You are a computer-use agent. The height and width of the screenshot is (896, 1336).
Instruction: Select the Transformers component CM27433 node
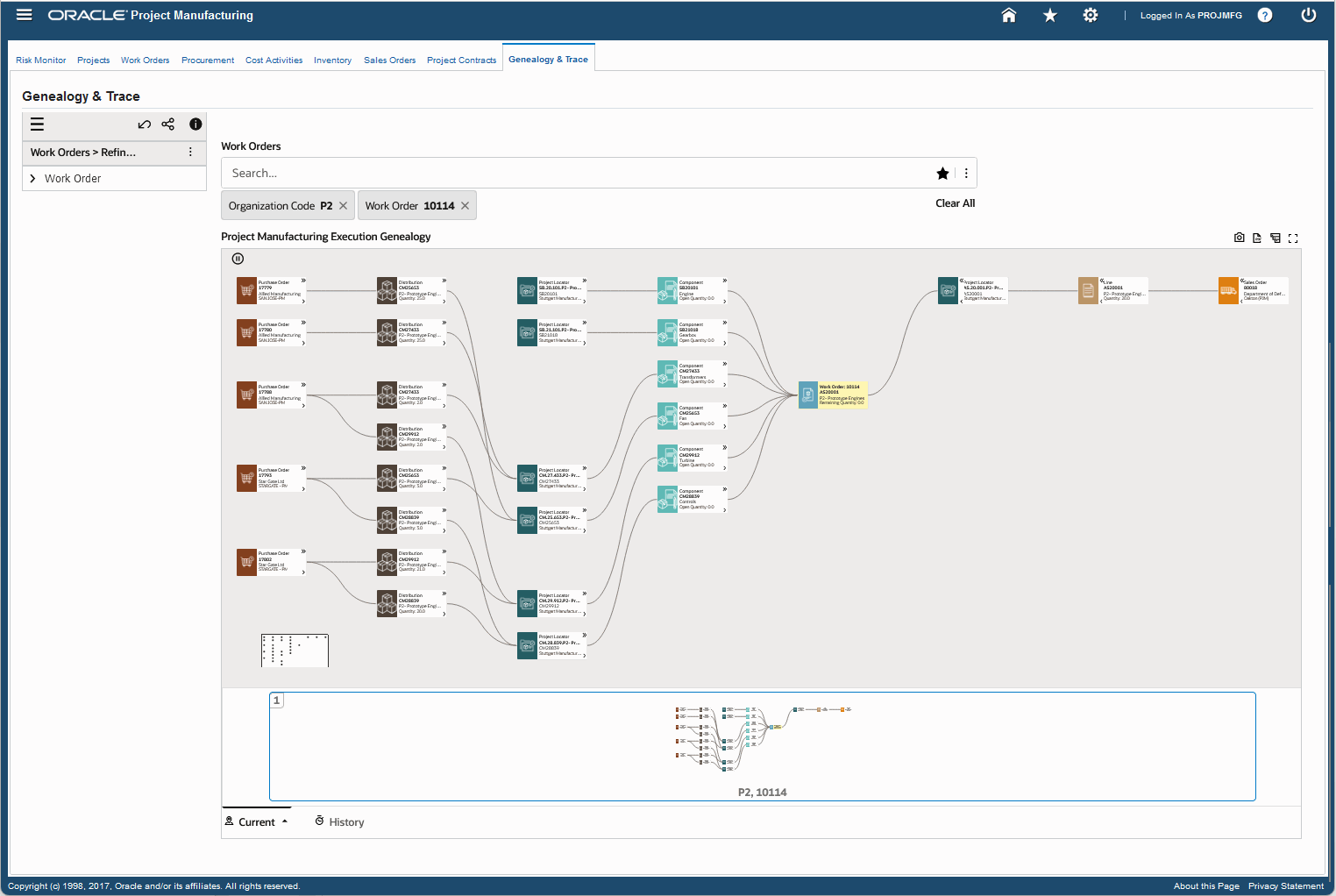click(x=693, y=374)
